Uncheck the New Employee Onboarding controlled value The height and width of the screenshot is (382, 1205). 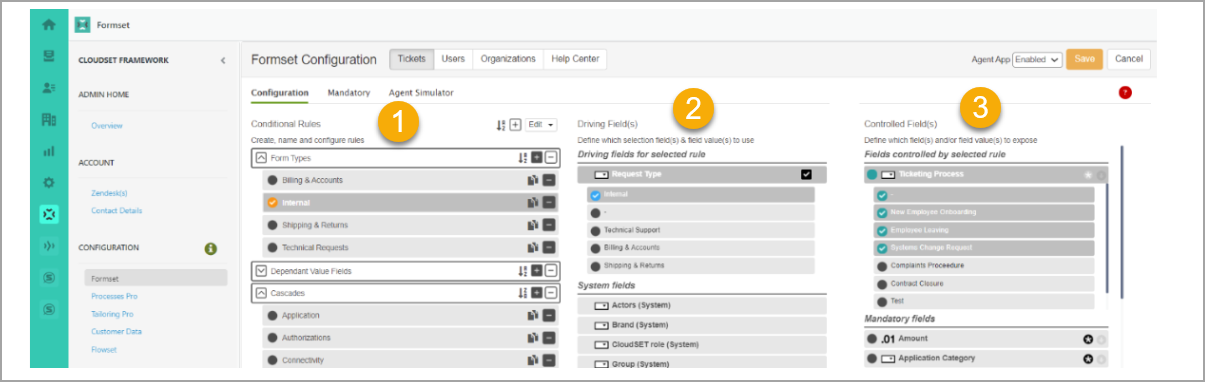tap(882, 212)
